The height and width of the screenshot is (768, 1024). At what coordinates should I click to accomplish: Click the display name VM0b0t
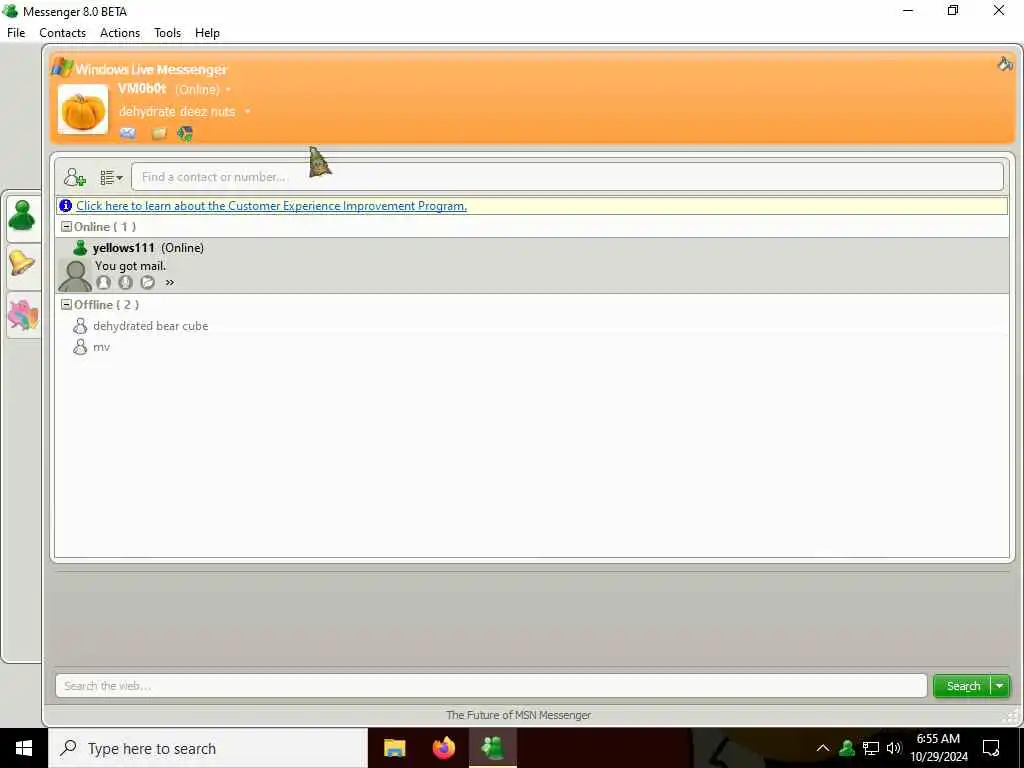click(x=142, y=88)
